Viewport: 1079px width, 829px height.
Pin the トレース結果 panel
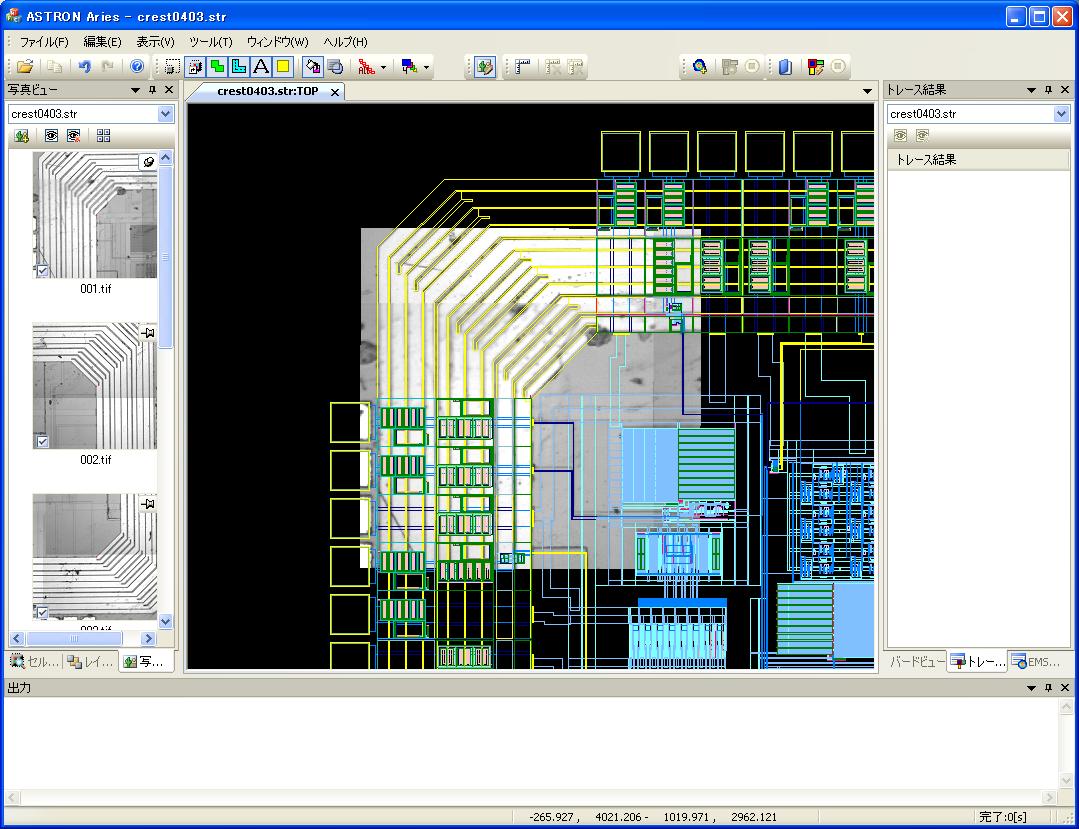point(1049,90)
